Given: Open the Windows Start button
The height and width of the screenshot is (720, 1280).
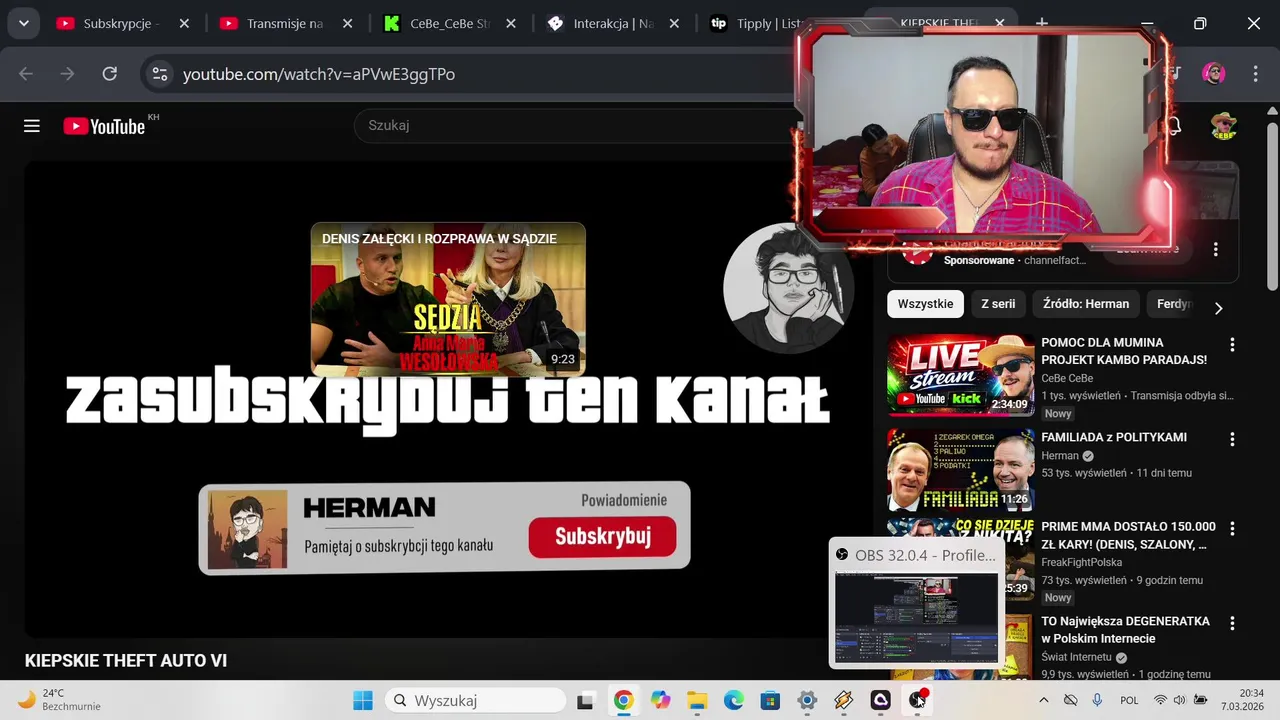Looking at the screenshot, I should click(363, 700).
